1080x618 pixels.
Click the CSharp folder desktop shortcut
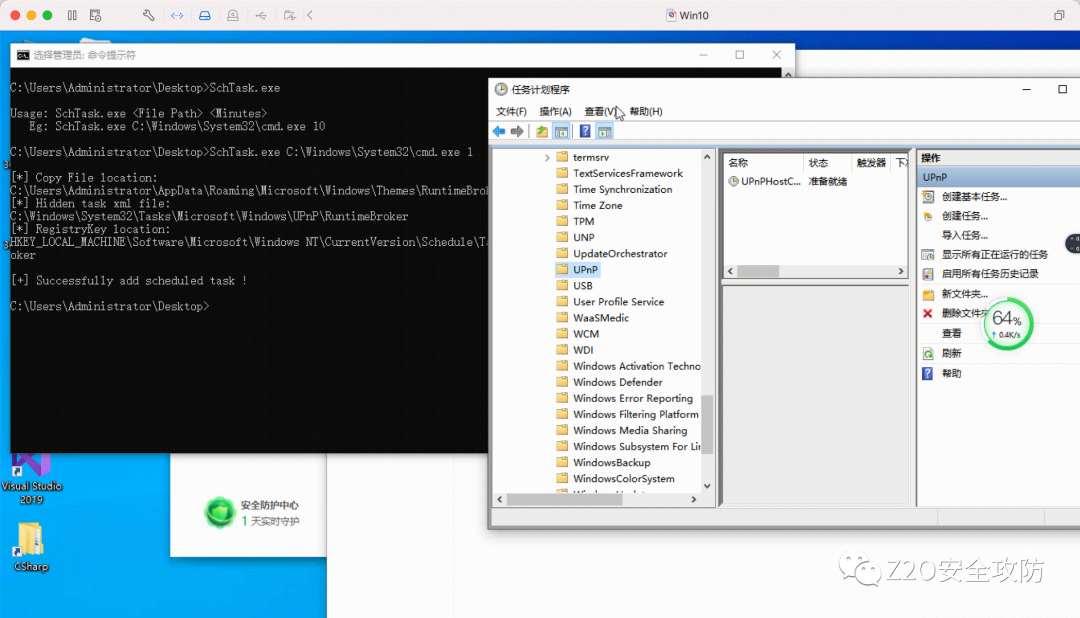point(31,547)
